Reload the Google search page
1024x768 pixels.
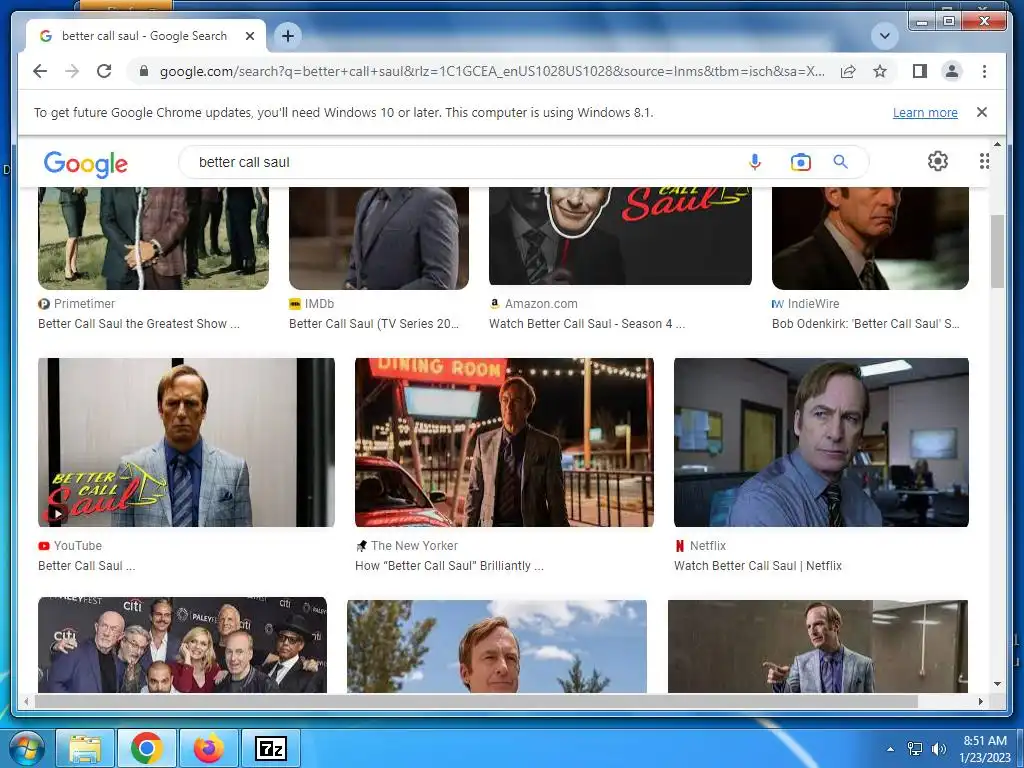click(104, 71)
